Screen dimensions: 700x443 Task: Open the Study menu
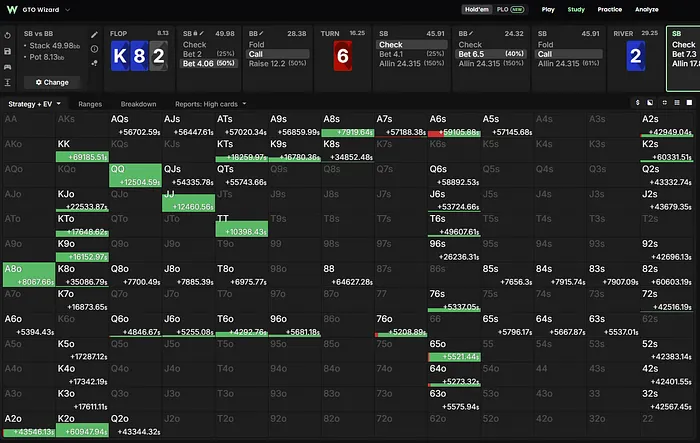coord(576,9)
